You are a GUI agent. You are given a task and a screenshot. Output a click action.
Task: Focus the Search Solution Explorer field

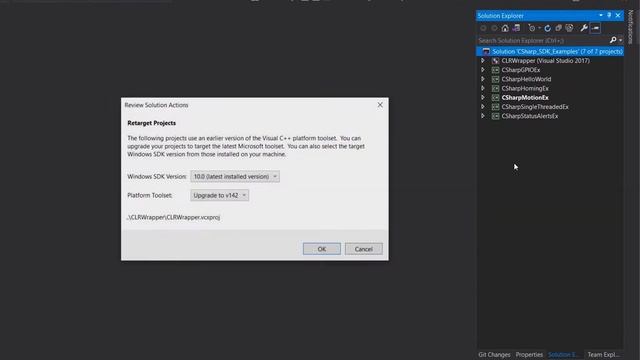[x=543, y=40]
